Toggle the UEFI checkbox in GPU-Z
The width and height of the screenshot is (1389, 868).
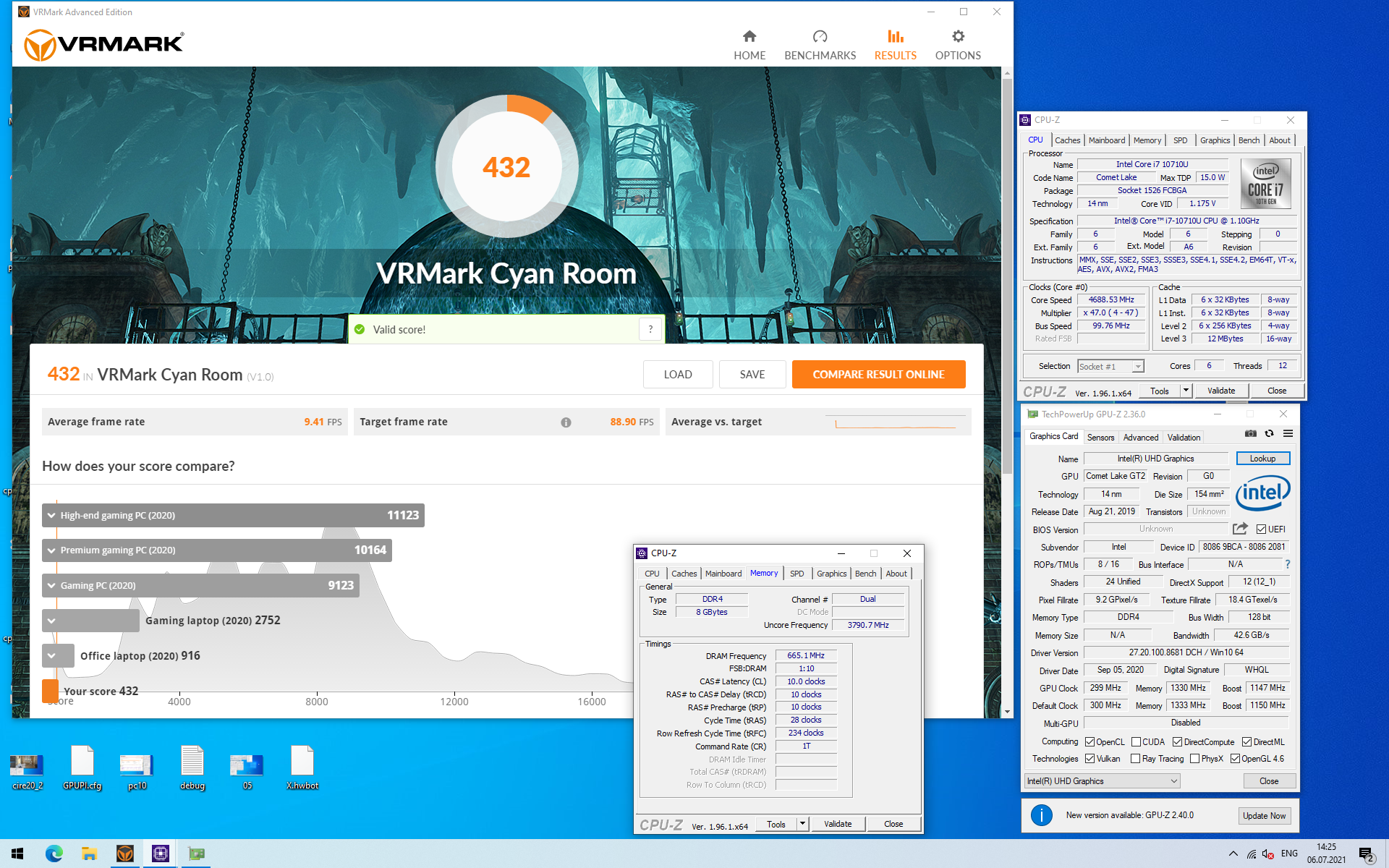click(1261, 529)
